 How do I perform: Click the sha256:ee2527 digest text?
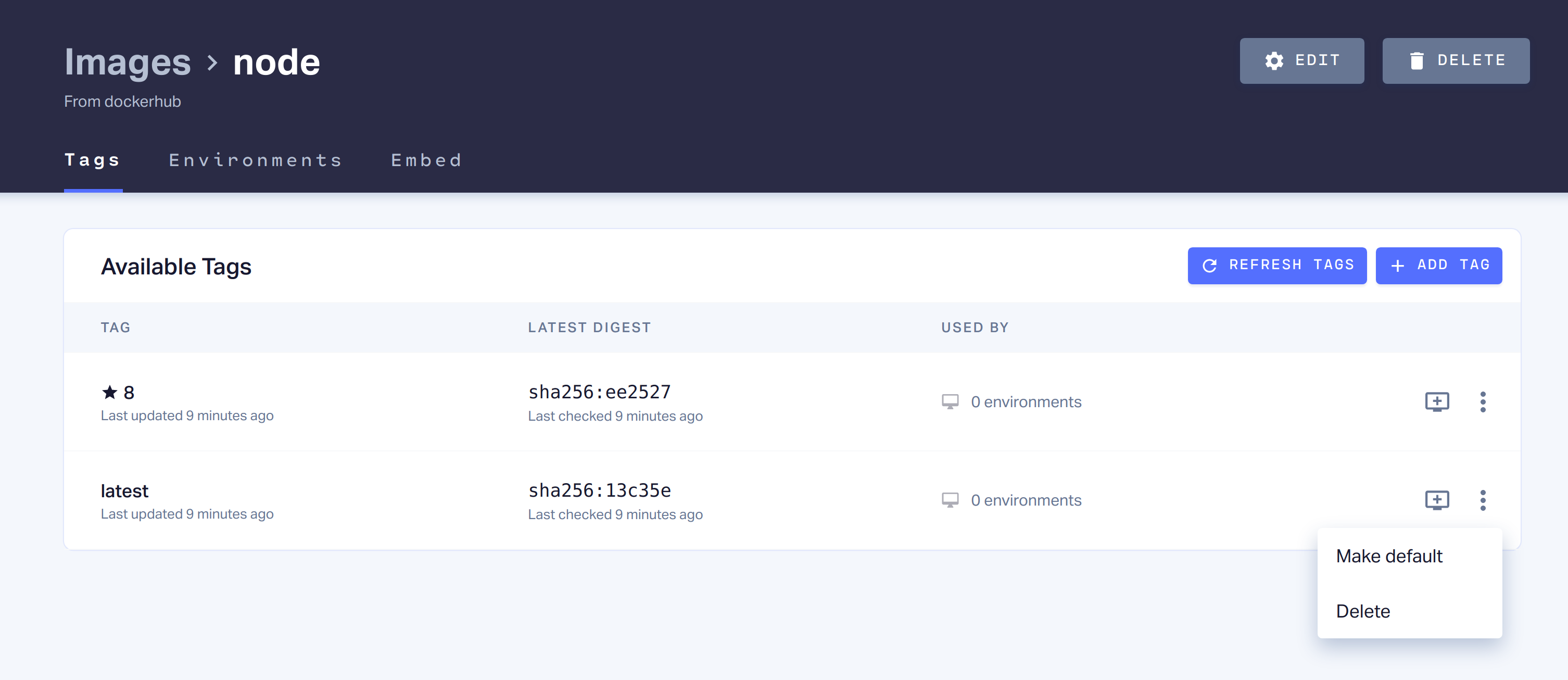pos(599,392)
